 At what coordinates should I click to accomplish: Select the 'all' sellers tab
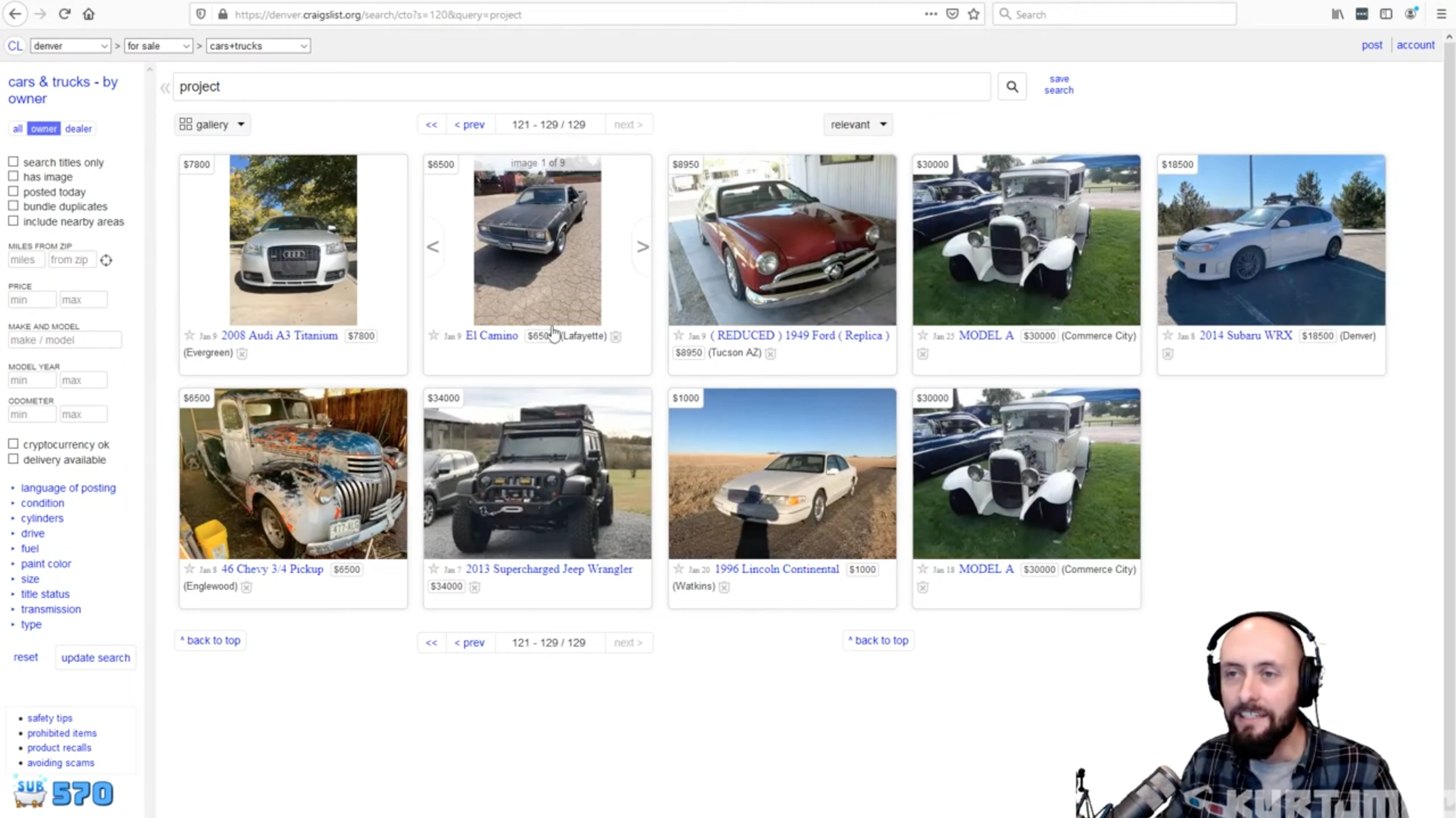point(18,129)
